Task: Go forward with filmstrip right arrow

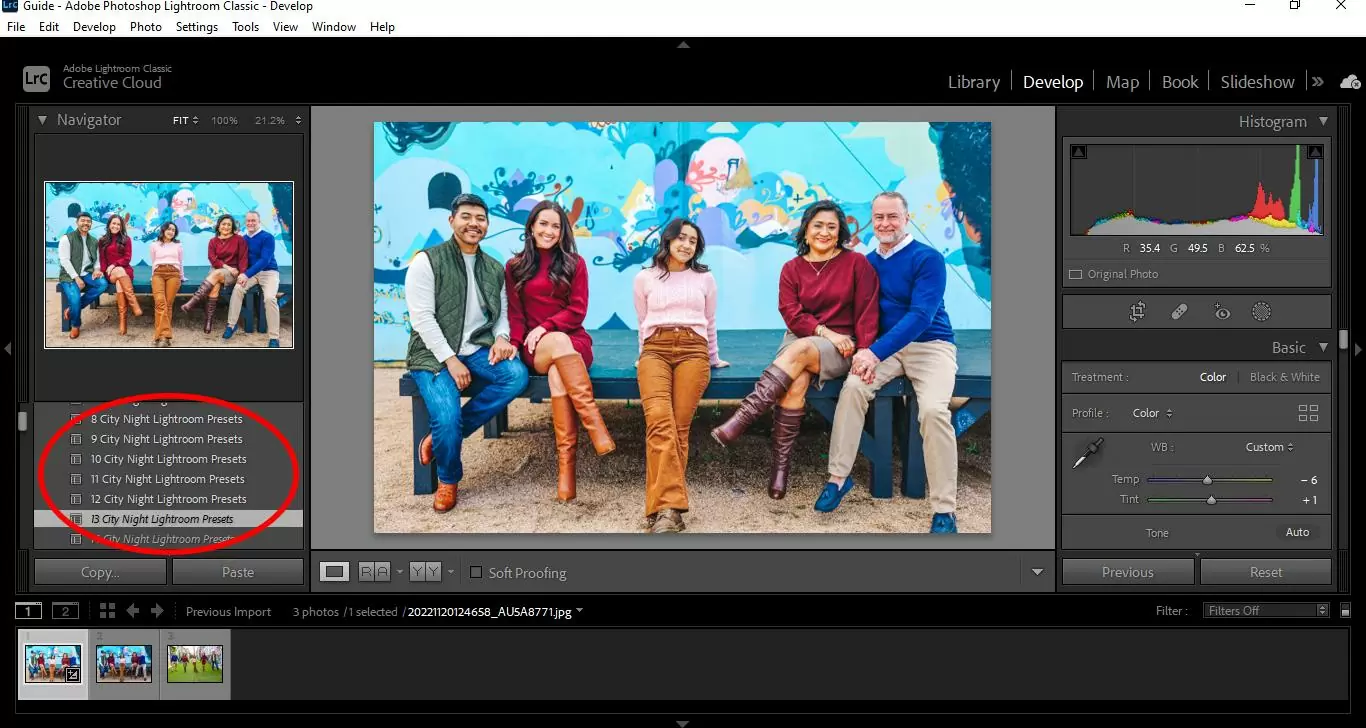Action: click(x=157, y=611)
